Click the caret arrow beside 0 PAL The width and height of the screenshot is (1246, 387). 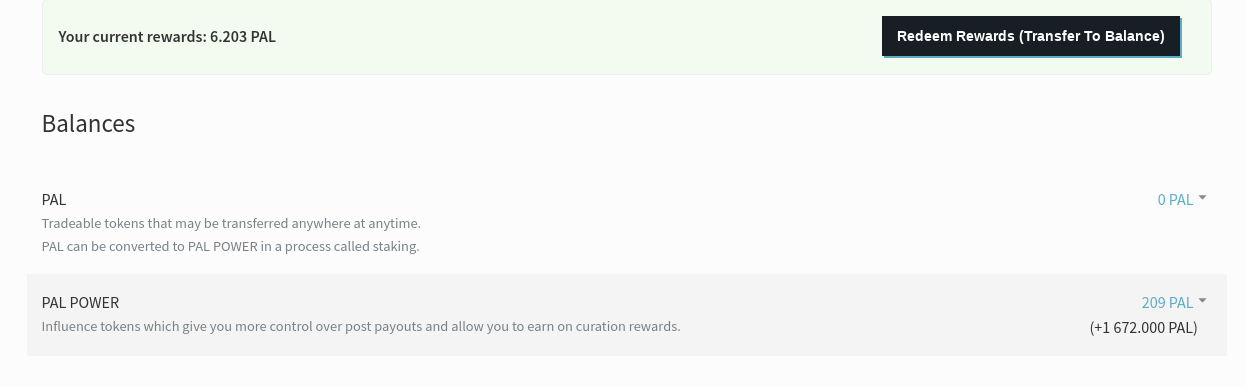(x=1202, y=198)
